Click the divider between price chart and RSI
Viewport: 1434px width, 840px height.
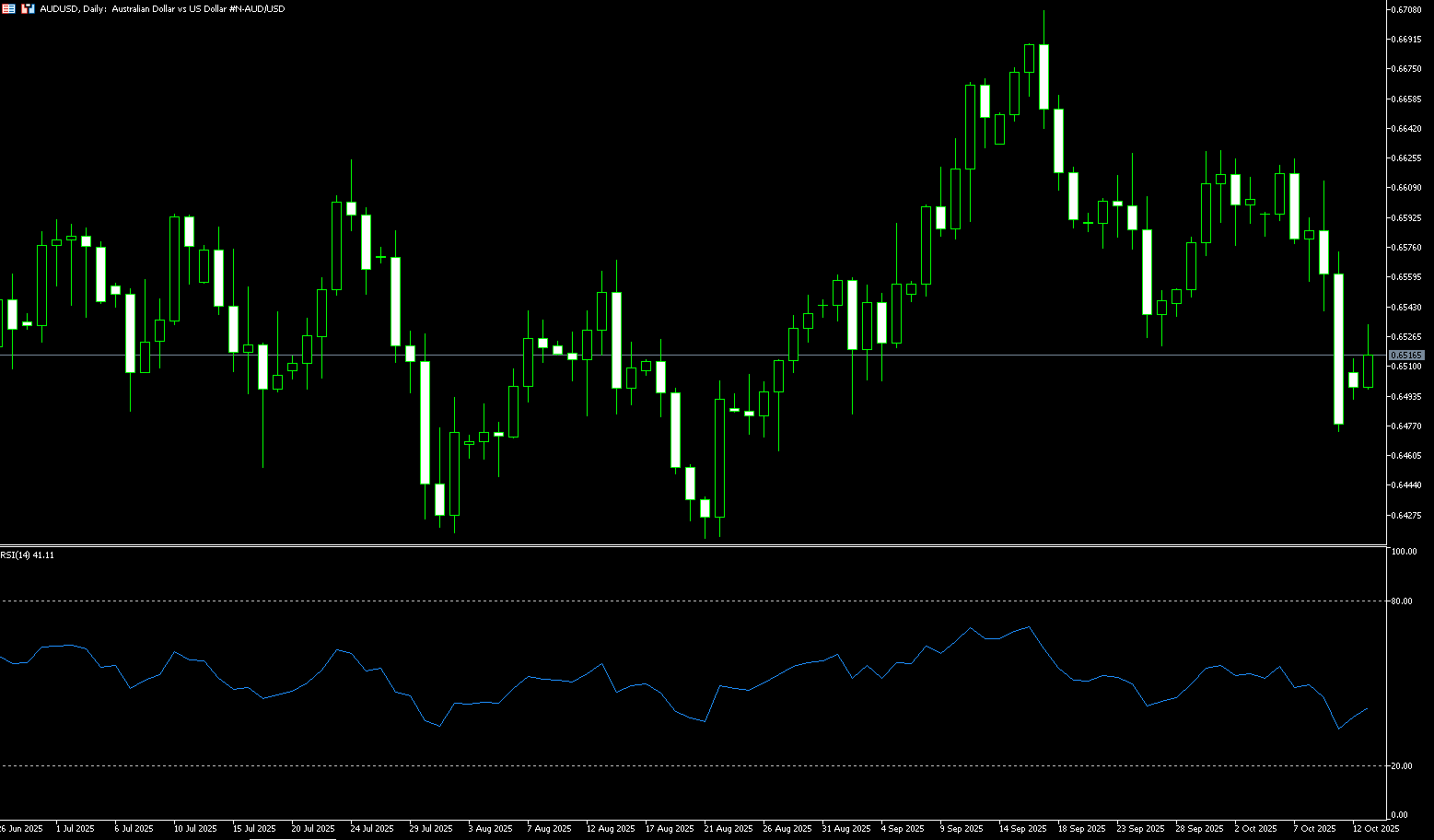pos(691,546)
